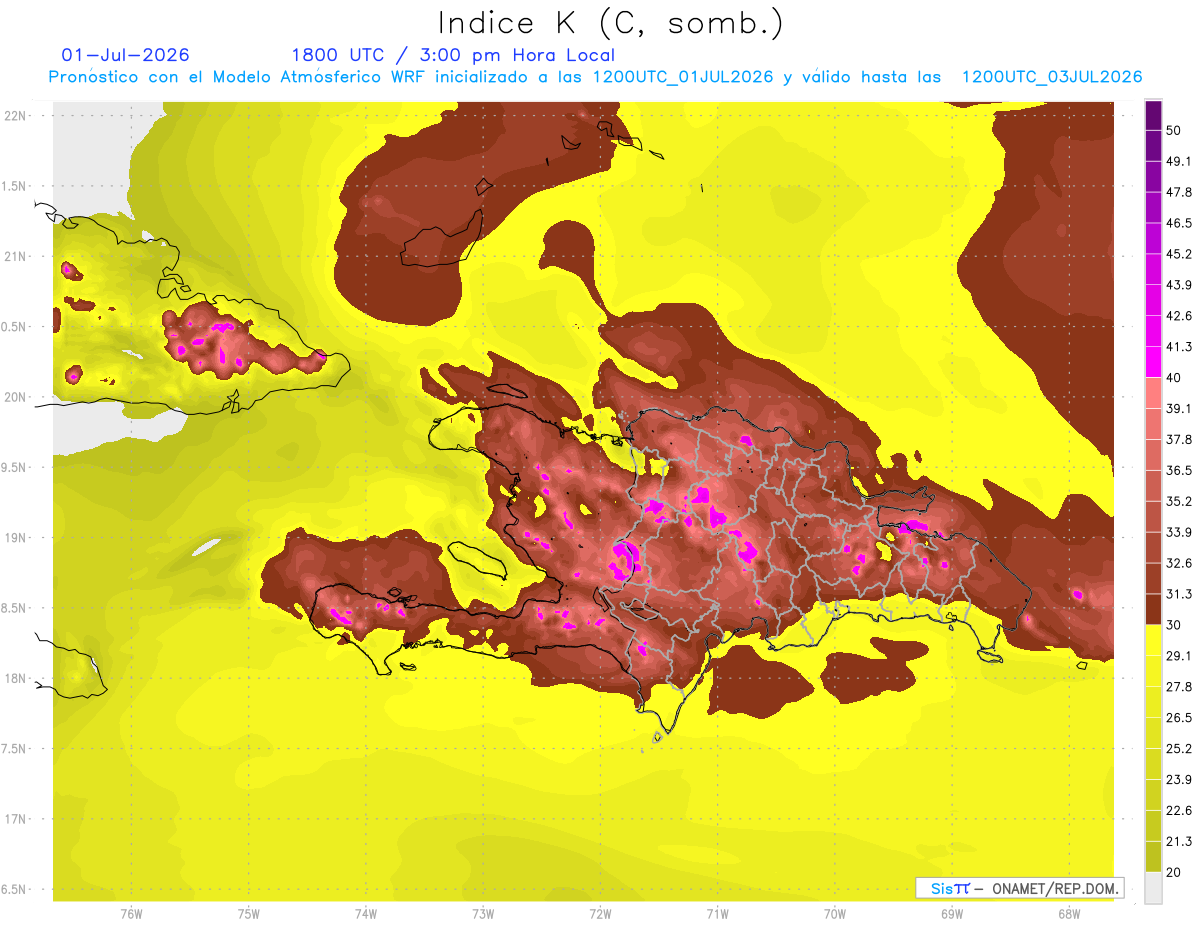Click the olive legend band just above 20
1200x927 pixels.
1153,856
